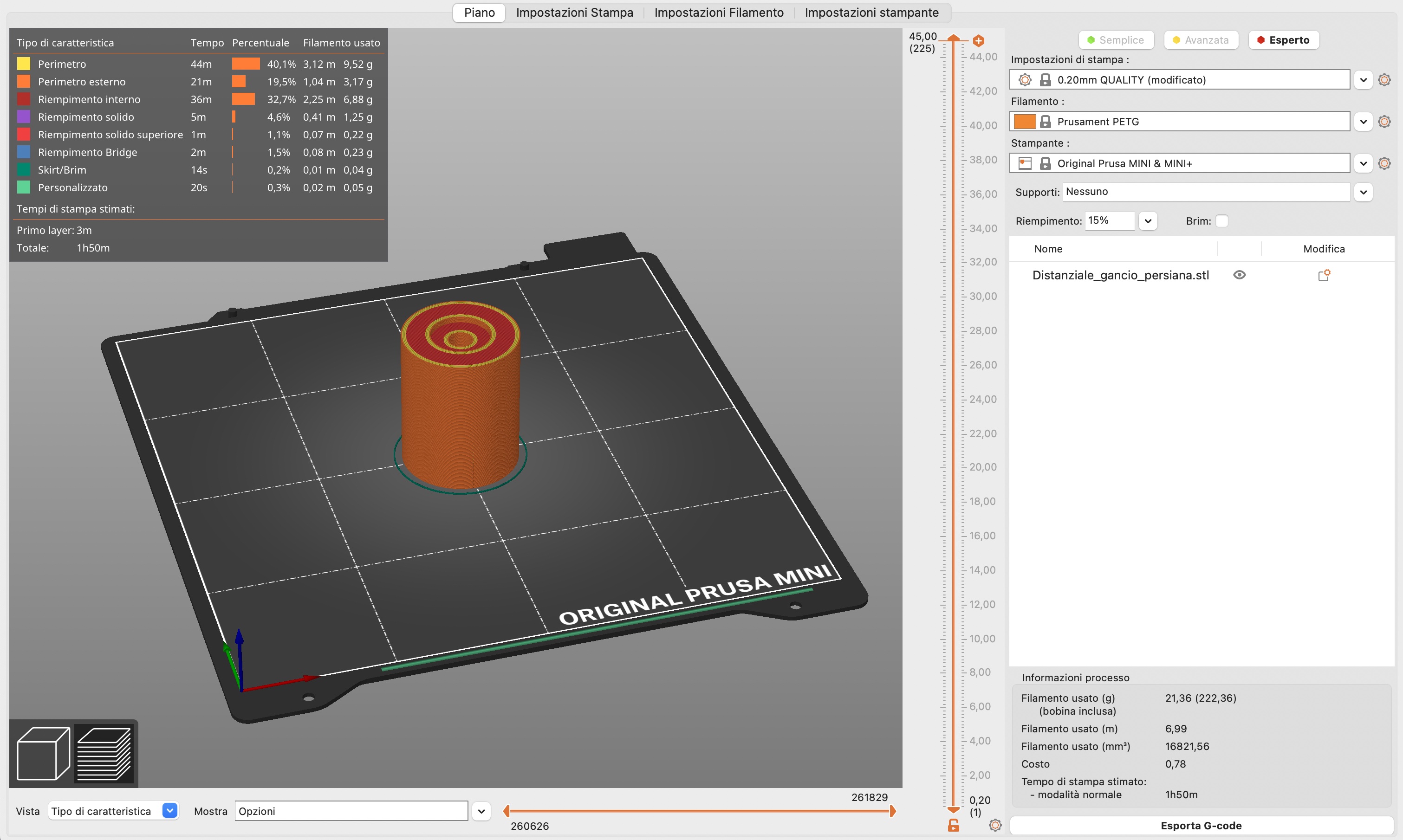Open edit icon for Distanziale_gancio_persiana.stl
The width and height of the screenshot is (1403, 840).
coord(1324,276)
